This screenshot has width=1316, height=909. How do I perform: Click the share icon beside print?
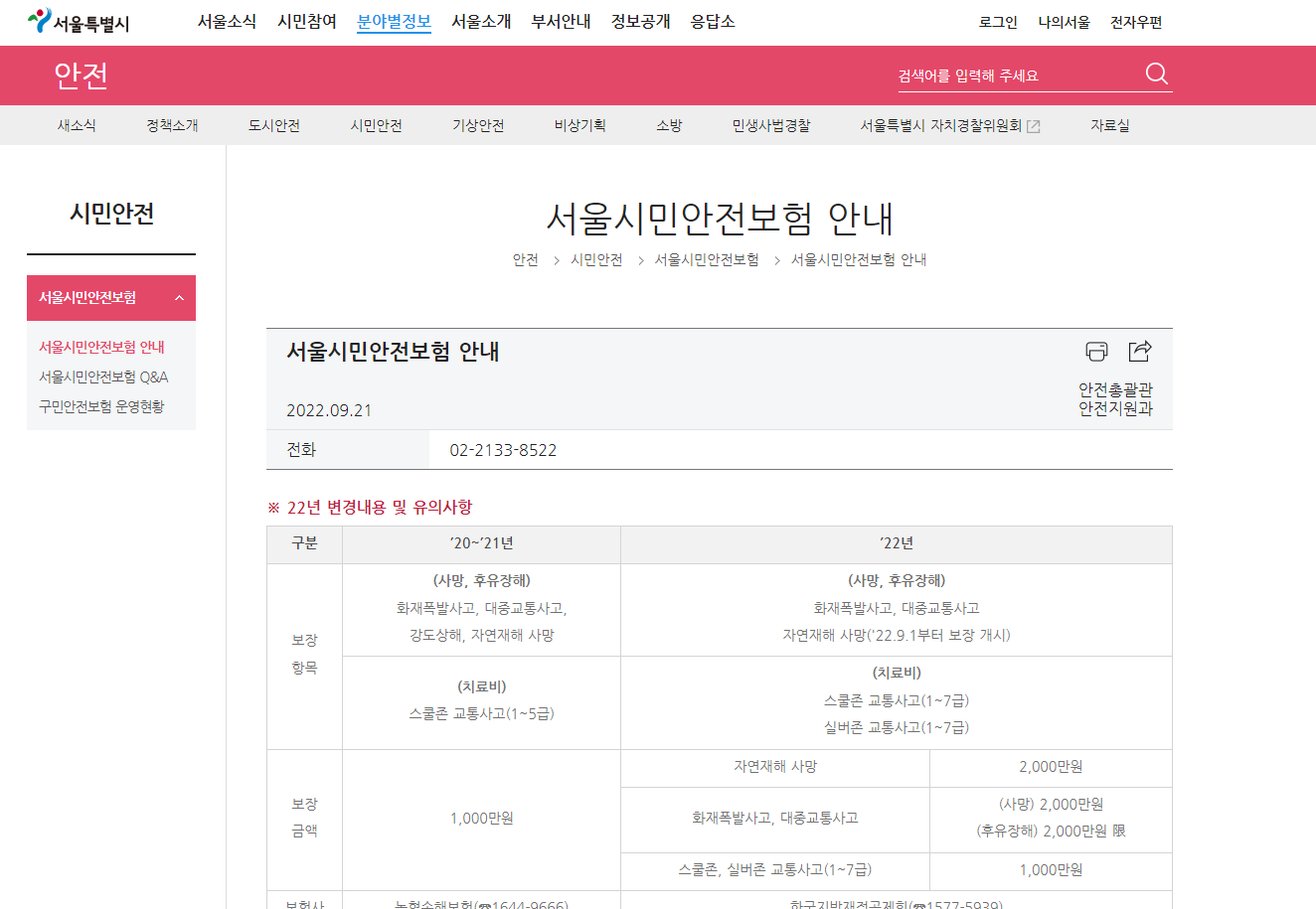point(1140,350)
